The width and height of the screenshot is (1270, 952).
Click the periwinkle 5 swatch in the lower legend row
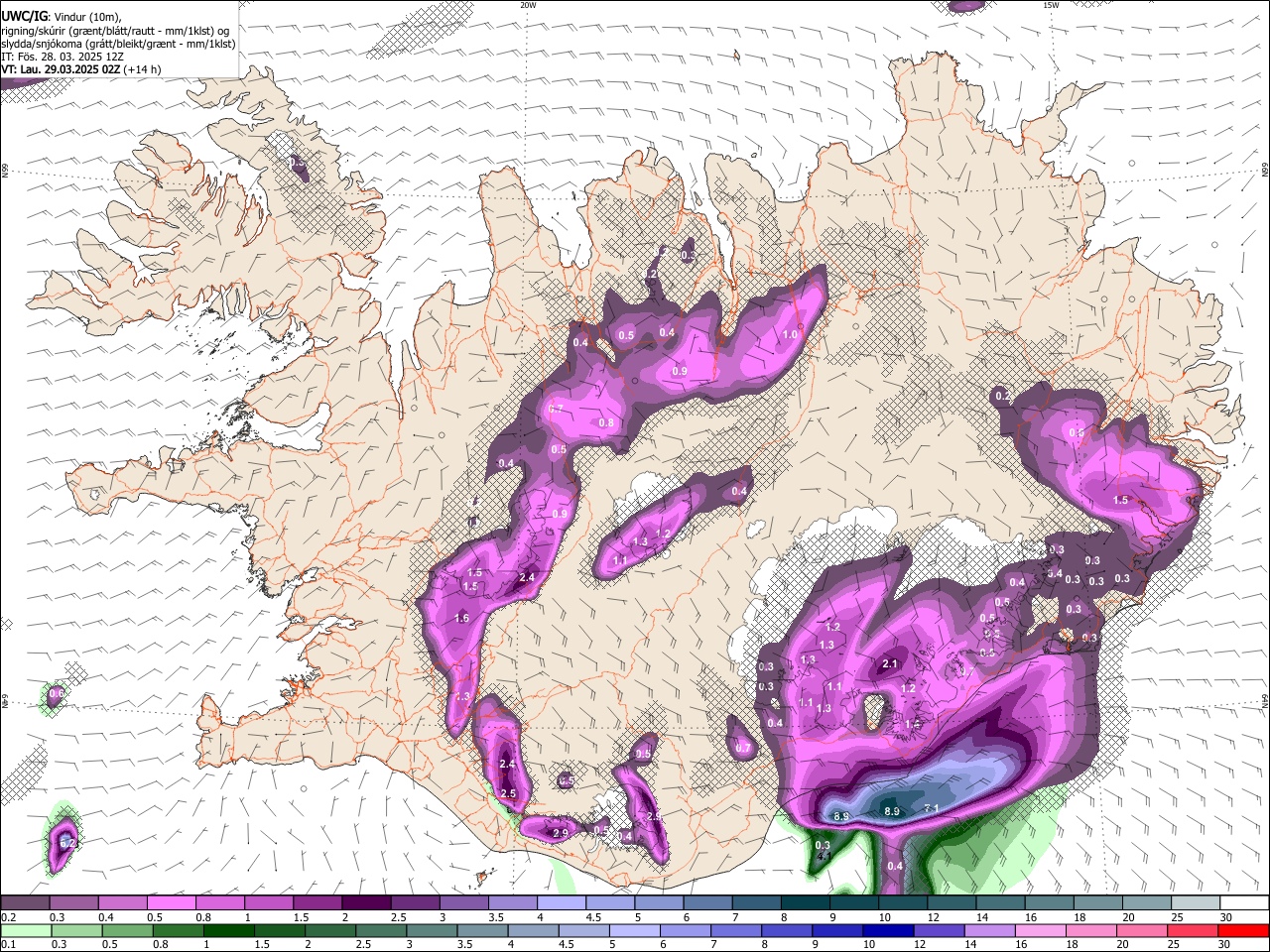pos(635,930)
